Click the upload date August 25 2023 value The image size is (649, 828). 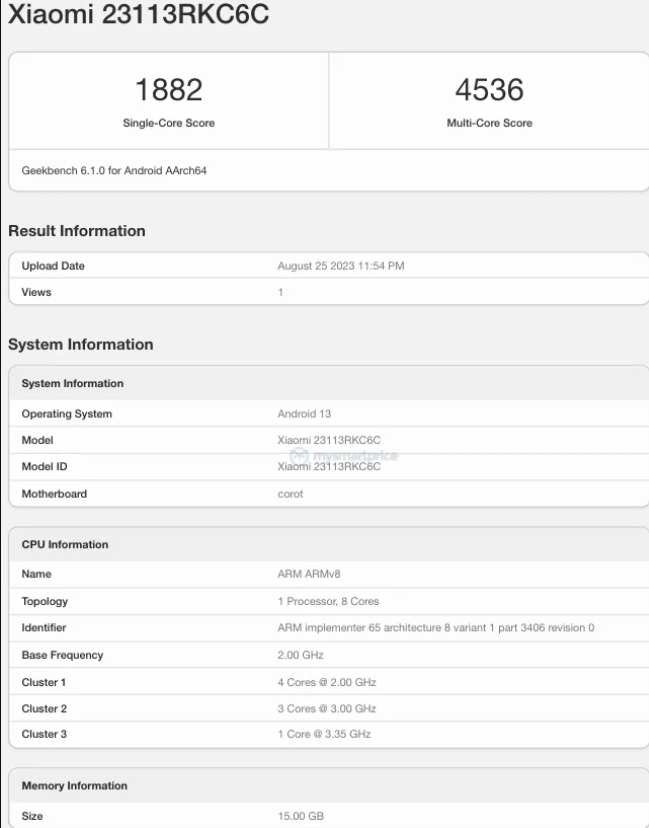pyautogui.click(x=340, y=266)
